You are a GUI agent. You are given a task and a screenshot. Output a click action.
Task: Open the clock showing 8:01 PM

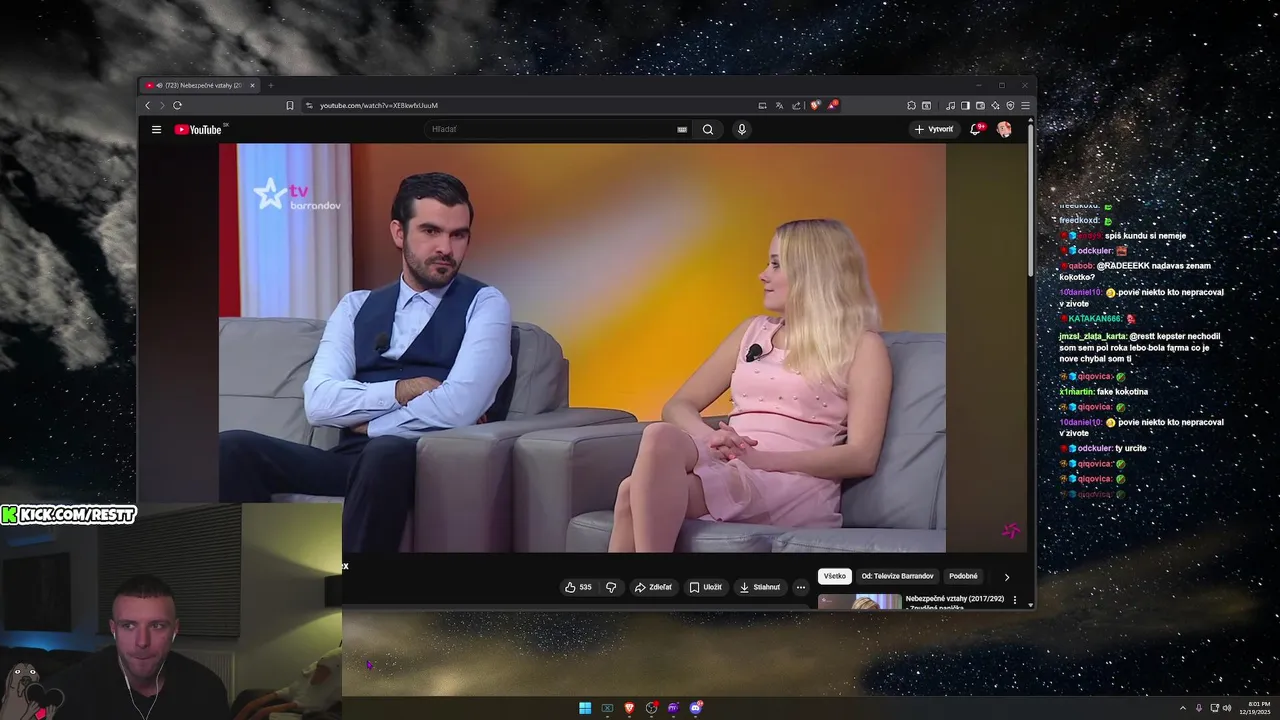pyautogui.click(x=1256, y=708)
